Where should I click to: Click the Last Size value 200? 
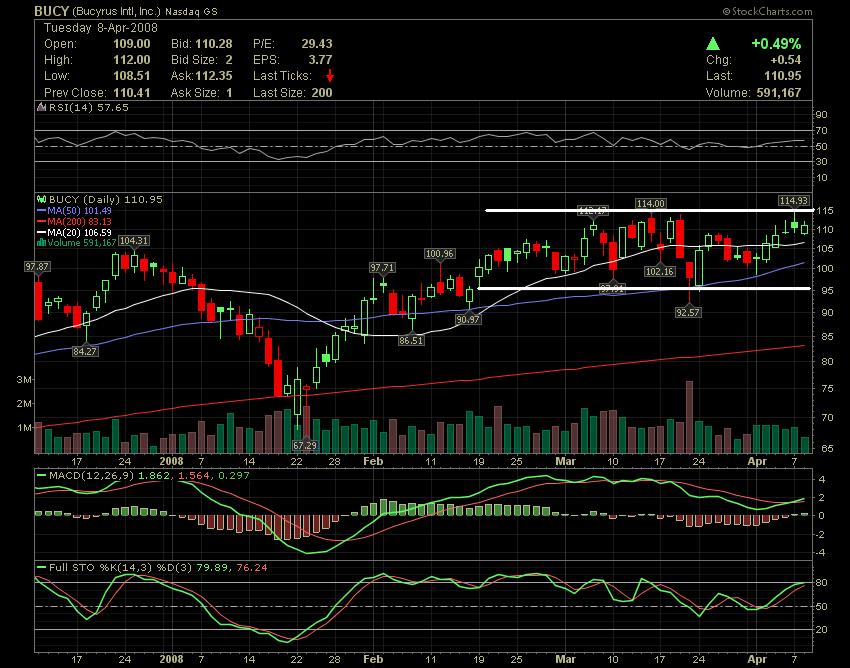pyautogui.click(x=322, y=93)
